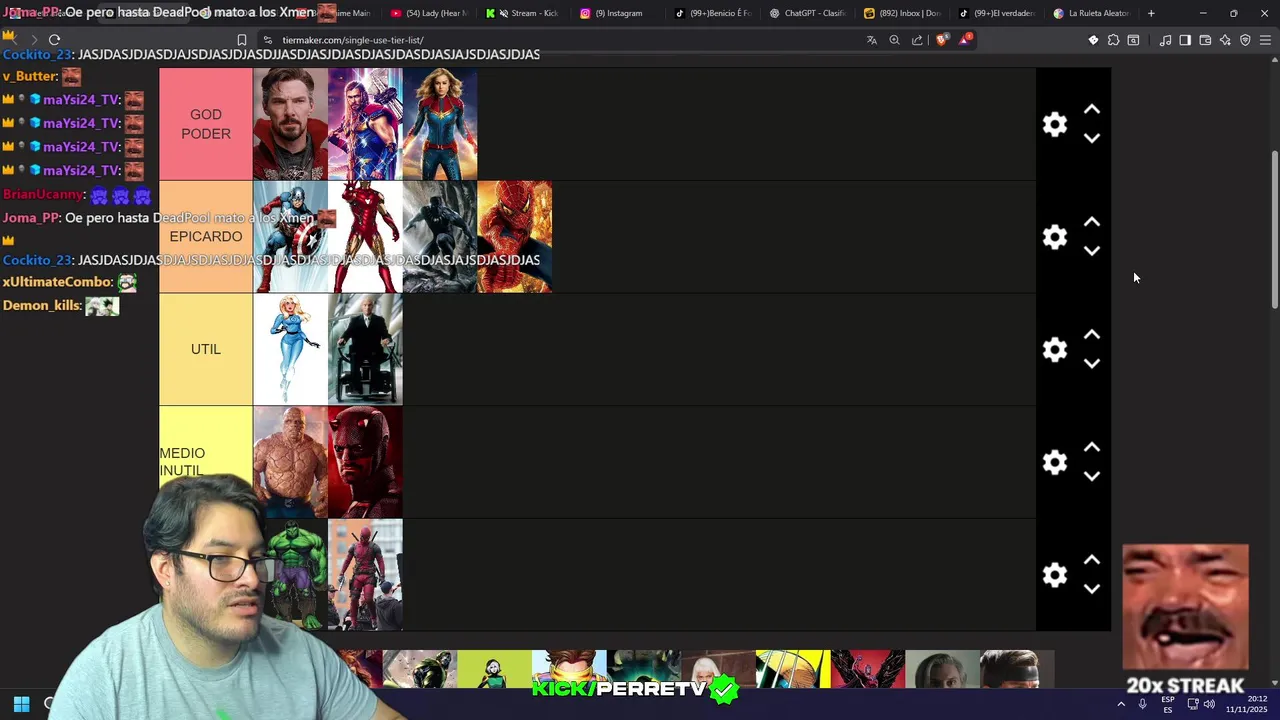Click the Deadpool image in bottom tier
The height and width of the screenshot is (720, 1280).
point(365,575)
